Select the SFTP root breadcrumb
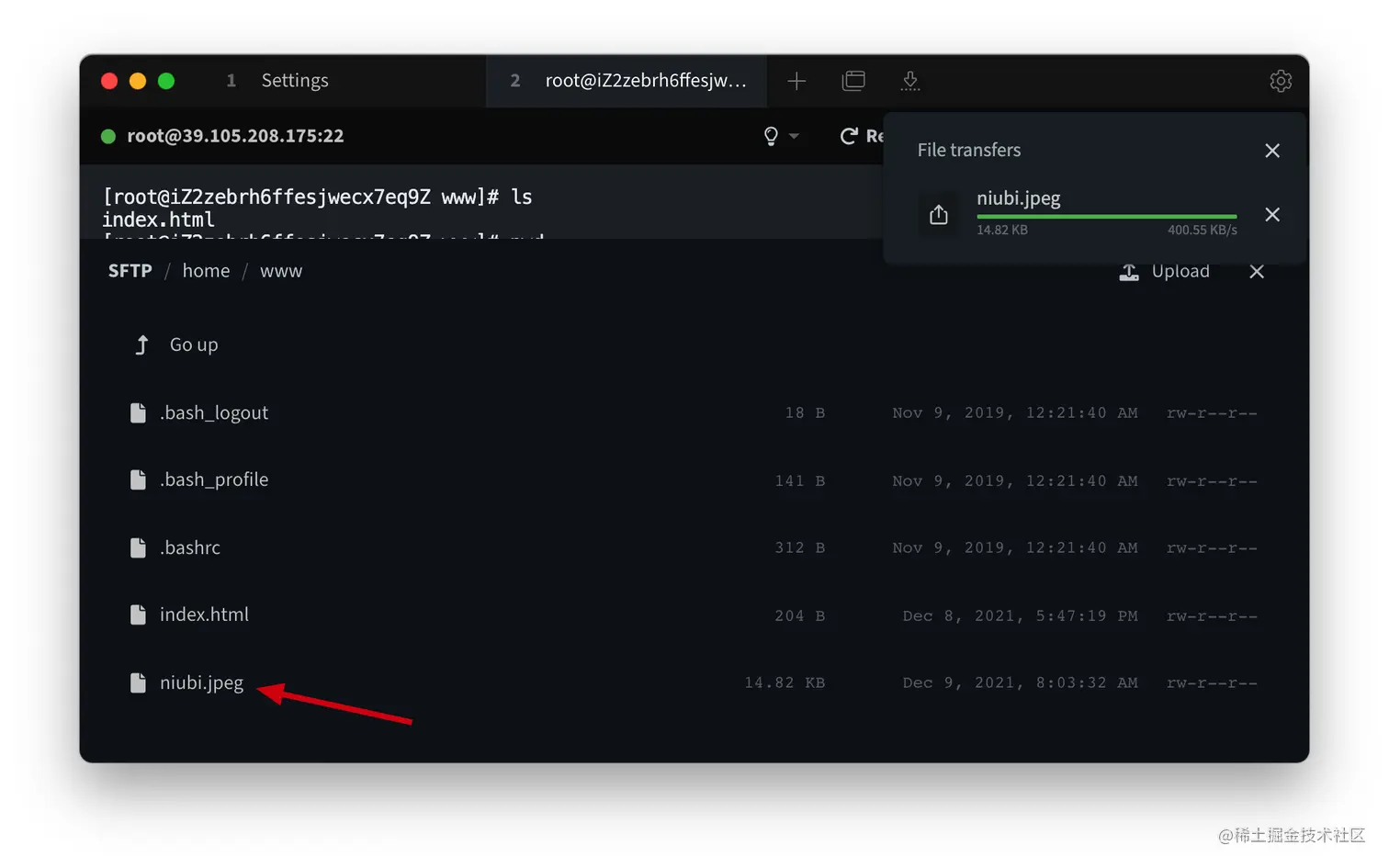 130,271
